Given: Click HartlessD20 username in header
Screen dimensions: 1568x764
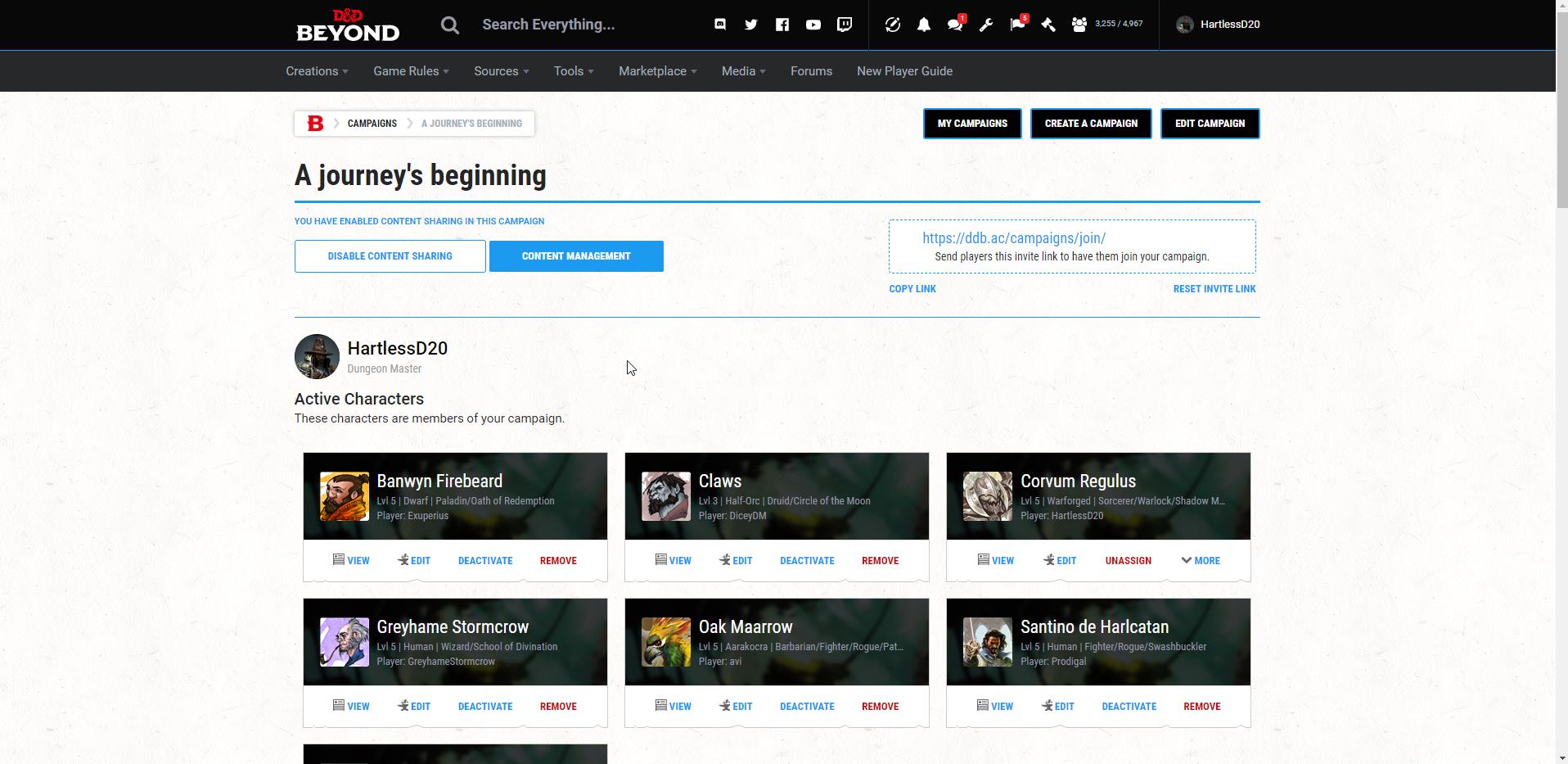Looking at the screenshot, I should pos(1229,25).
